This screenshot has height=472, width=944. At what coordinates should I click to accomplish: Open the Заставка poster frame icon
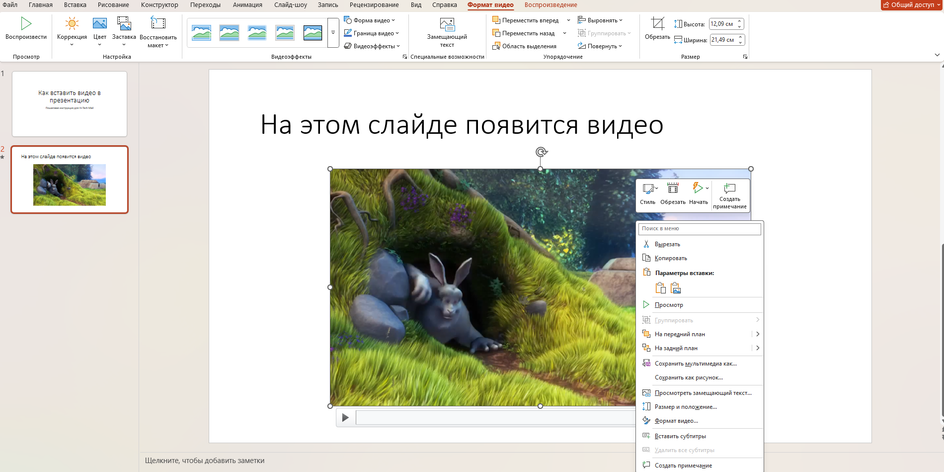point(124,23)
